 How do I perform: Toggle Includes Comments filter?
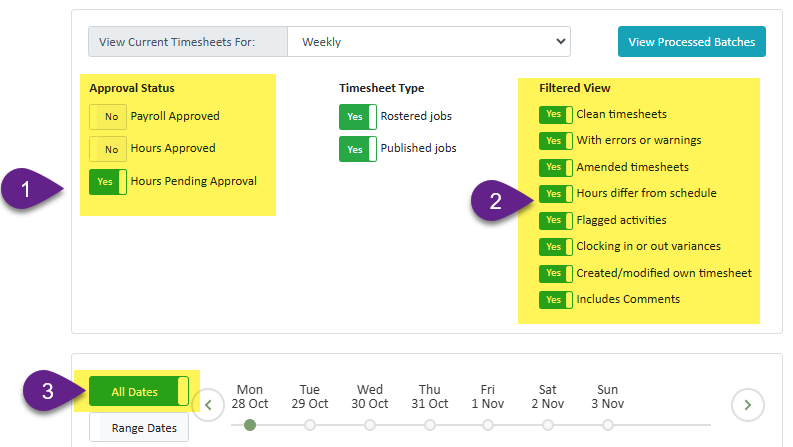556,300
